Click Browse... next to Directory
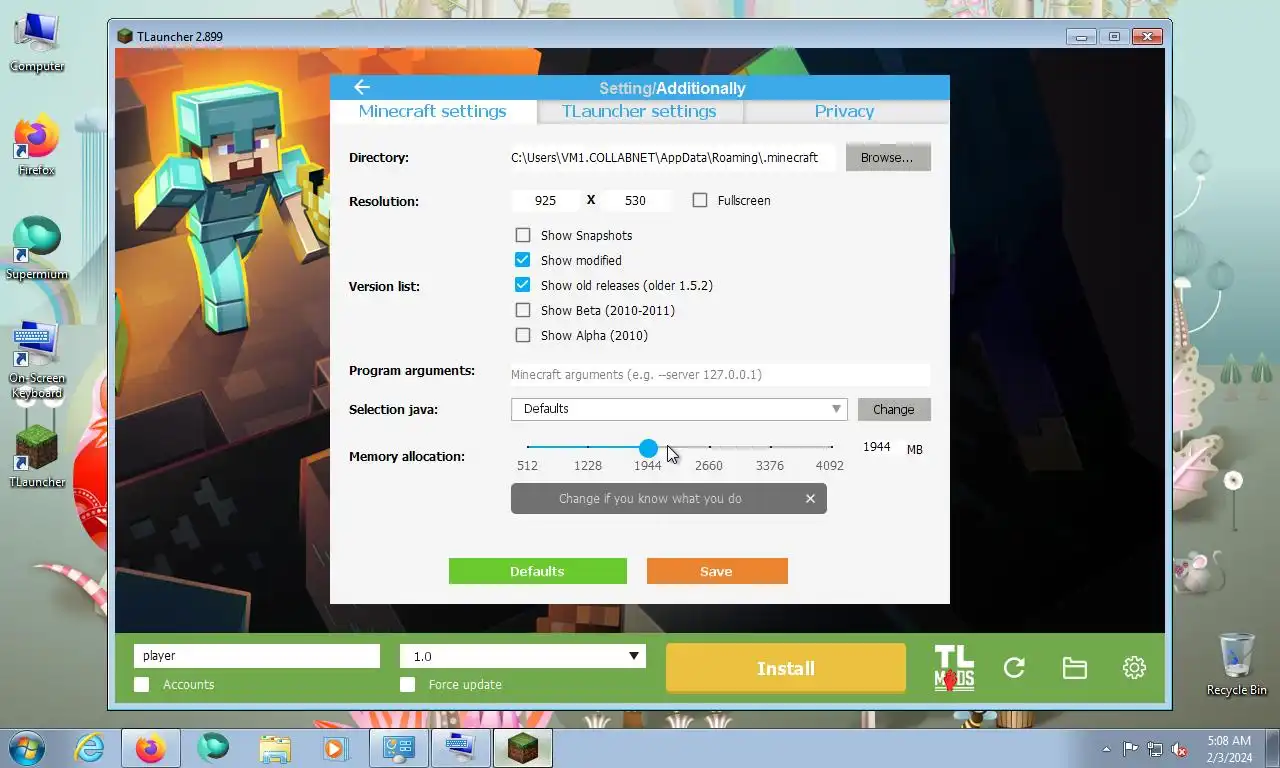This screenshot has height=768, width=1280. pyautogui.click(x=888, y=157)
